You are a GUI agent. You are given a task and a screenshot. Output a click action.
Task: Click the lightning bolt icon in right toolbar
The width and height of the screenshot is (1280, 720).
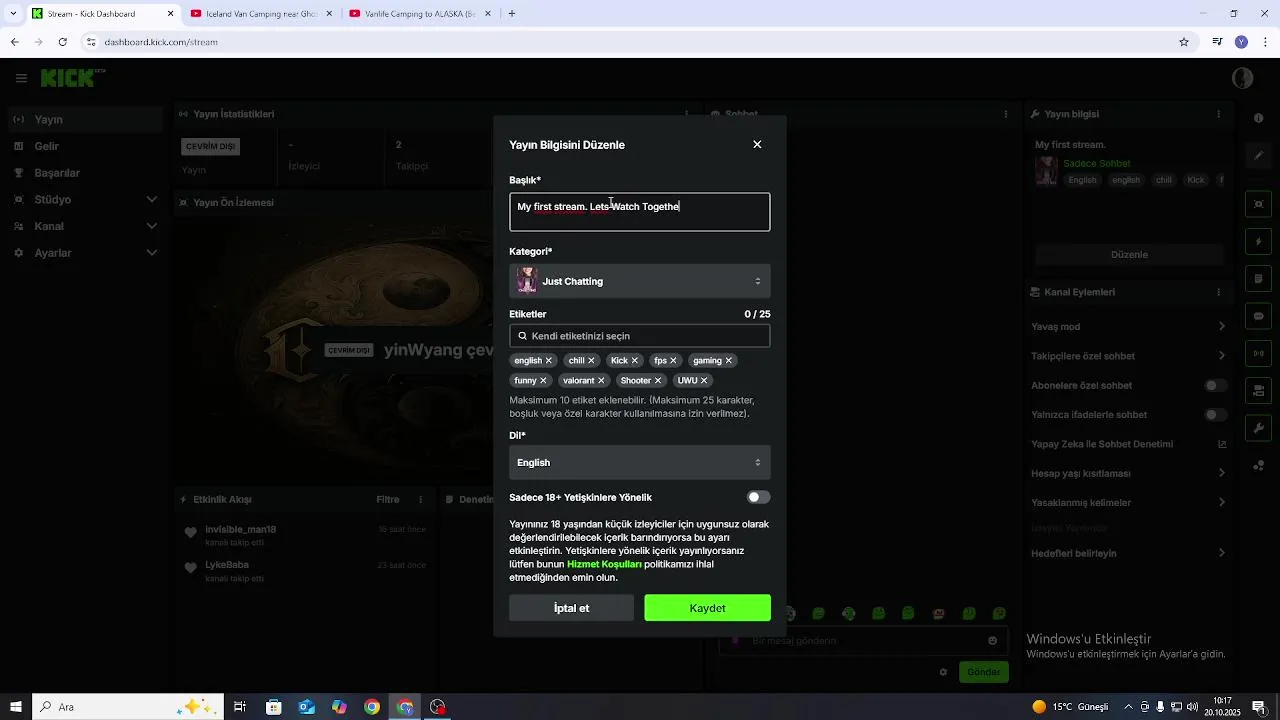[x=1258, y=241]
